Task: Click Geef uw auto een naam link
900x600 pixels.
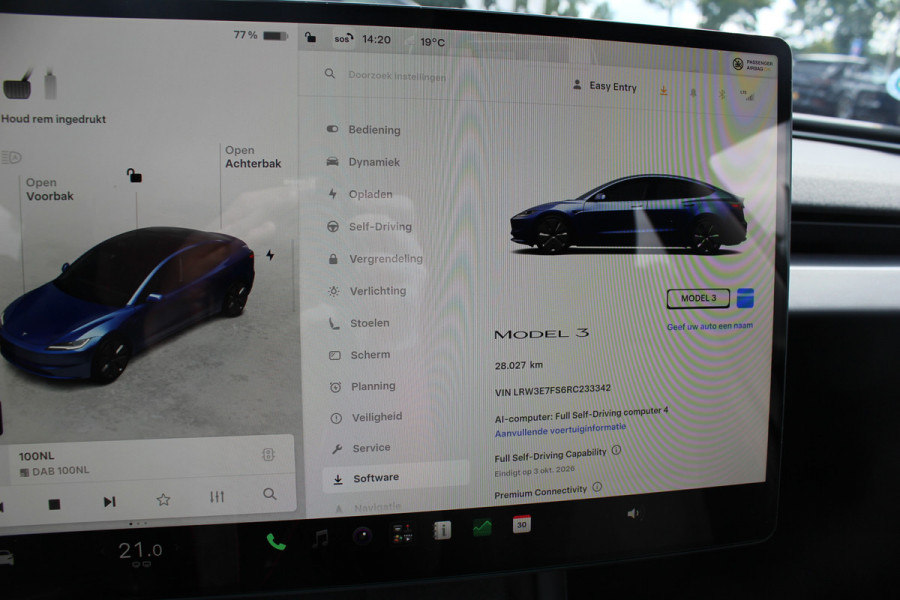Action: [x=710, y=326]
